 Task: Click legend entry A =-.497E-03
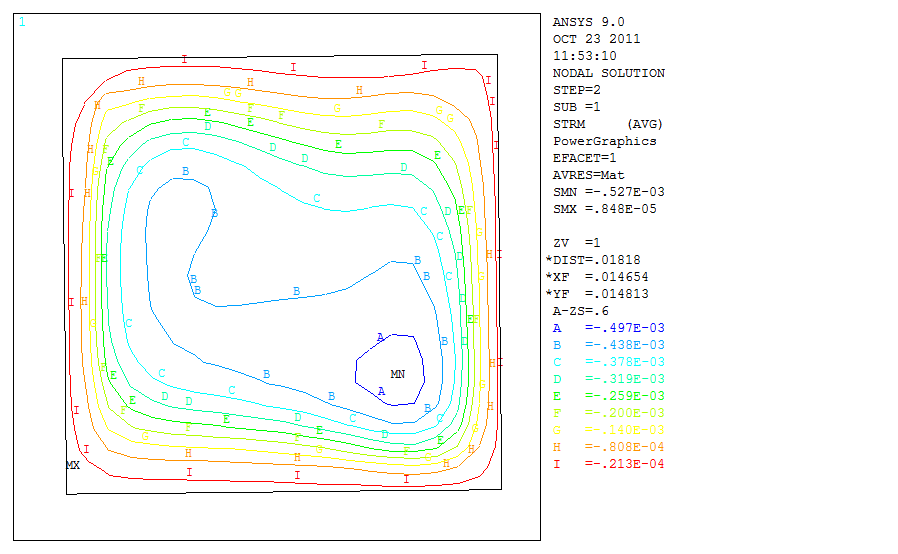coord(608,328)
